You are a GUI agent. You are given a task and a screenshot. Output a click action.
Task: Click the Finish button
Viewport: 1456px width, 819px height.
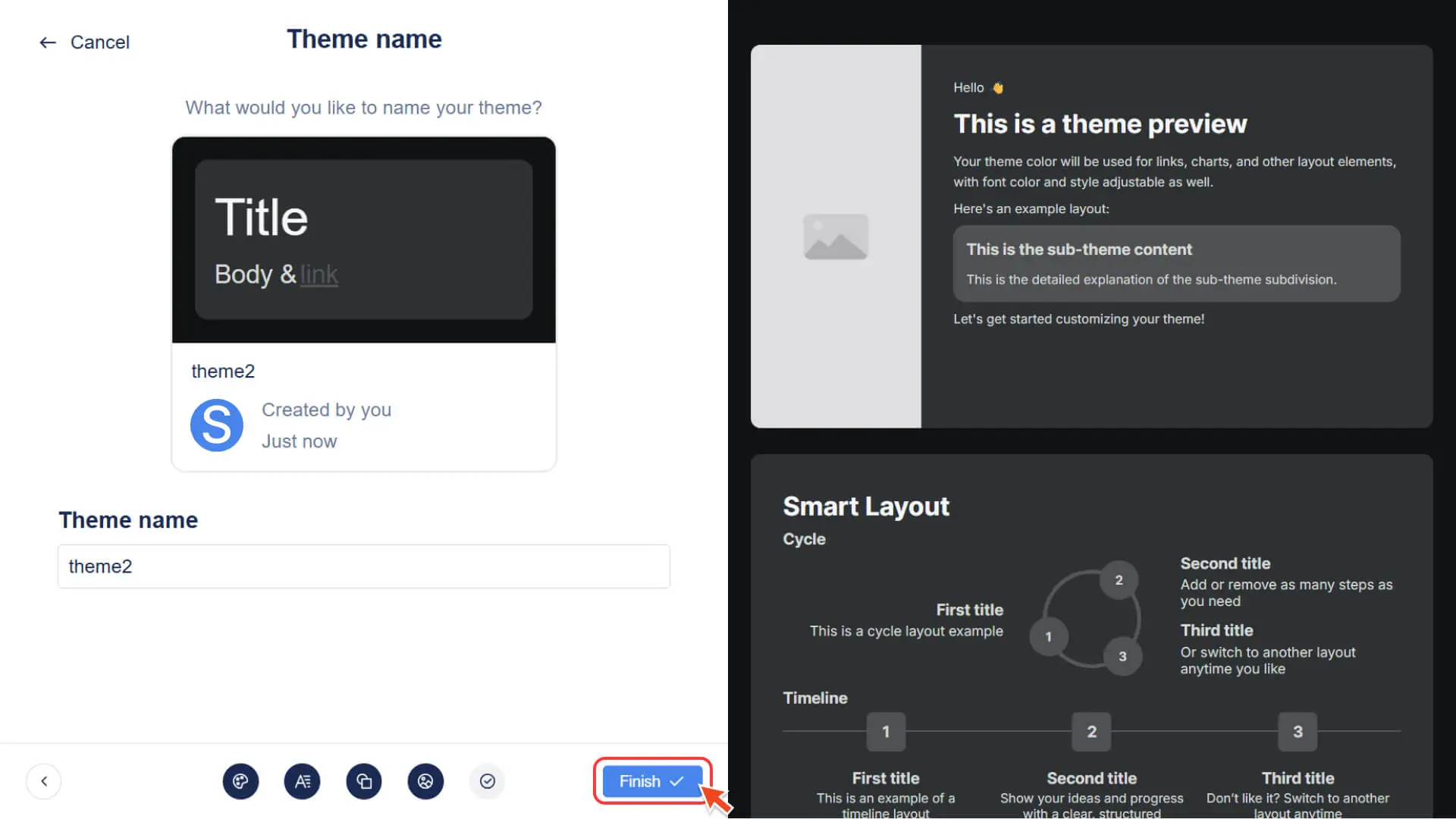pos(651,781)
